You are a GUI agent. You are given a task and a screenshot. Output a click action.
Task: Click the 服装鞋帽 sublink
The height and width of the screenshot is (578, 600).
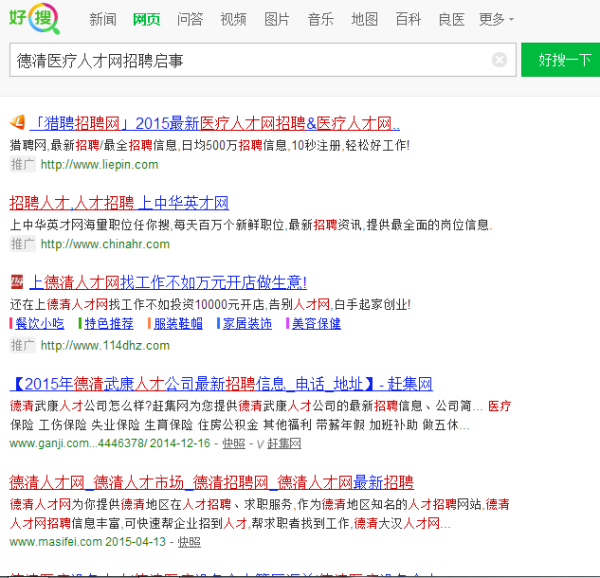click(178, 324)
